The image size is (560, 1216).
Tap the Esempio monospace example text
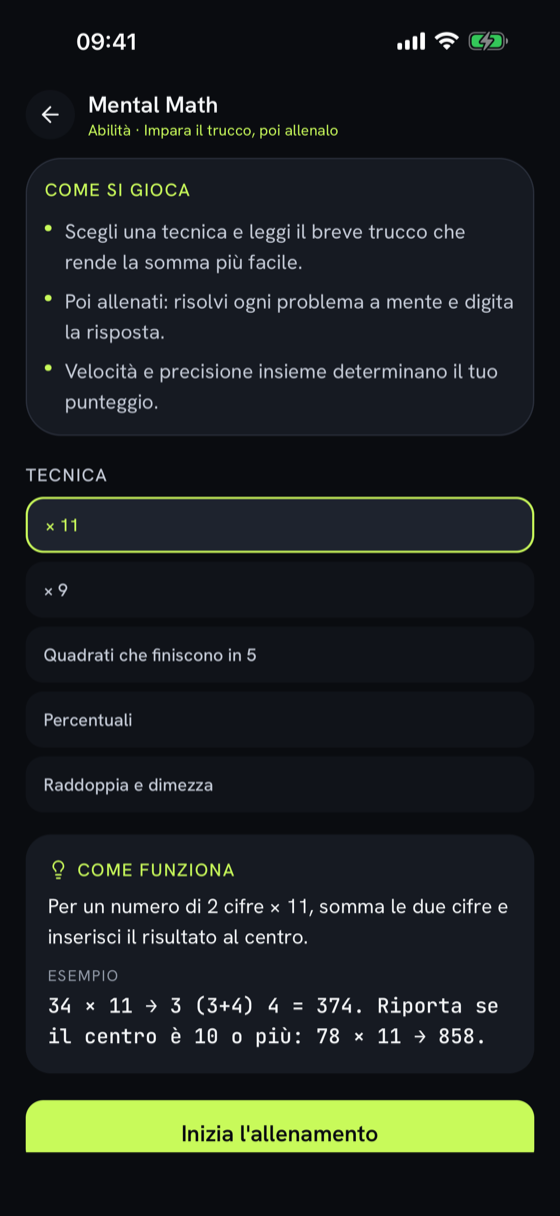[x=273, y=1021]
